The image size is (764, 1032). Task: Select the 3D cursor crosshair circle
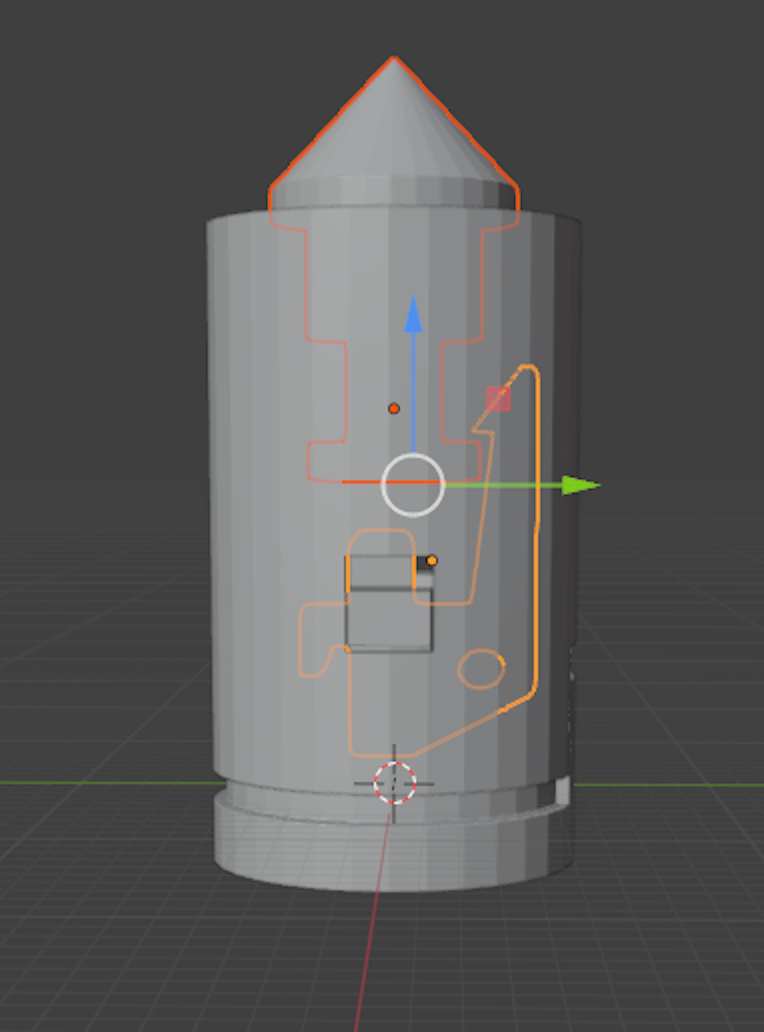click(x=394, y=783)
